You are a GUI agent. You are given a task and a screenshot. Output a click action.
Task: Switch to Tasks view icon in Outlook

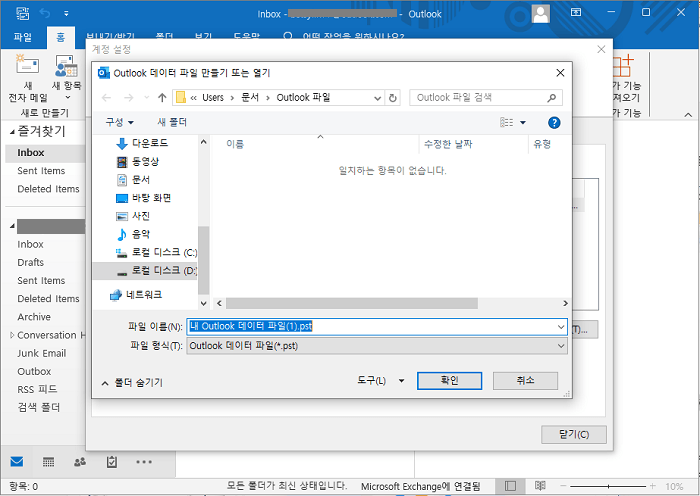click(112, 462)
